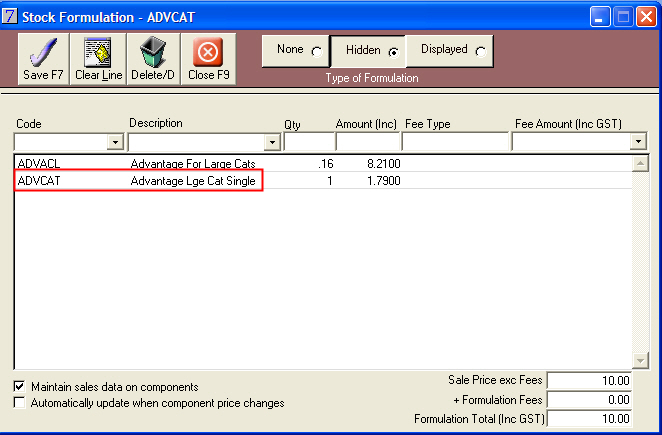Click the Close F9 red button
662x435 pixels.
209,59
